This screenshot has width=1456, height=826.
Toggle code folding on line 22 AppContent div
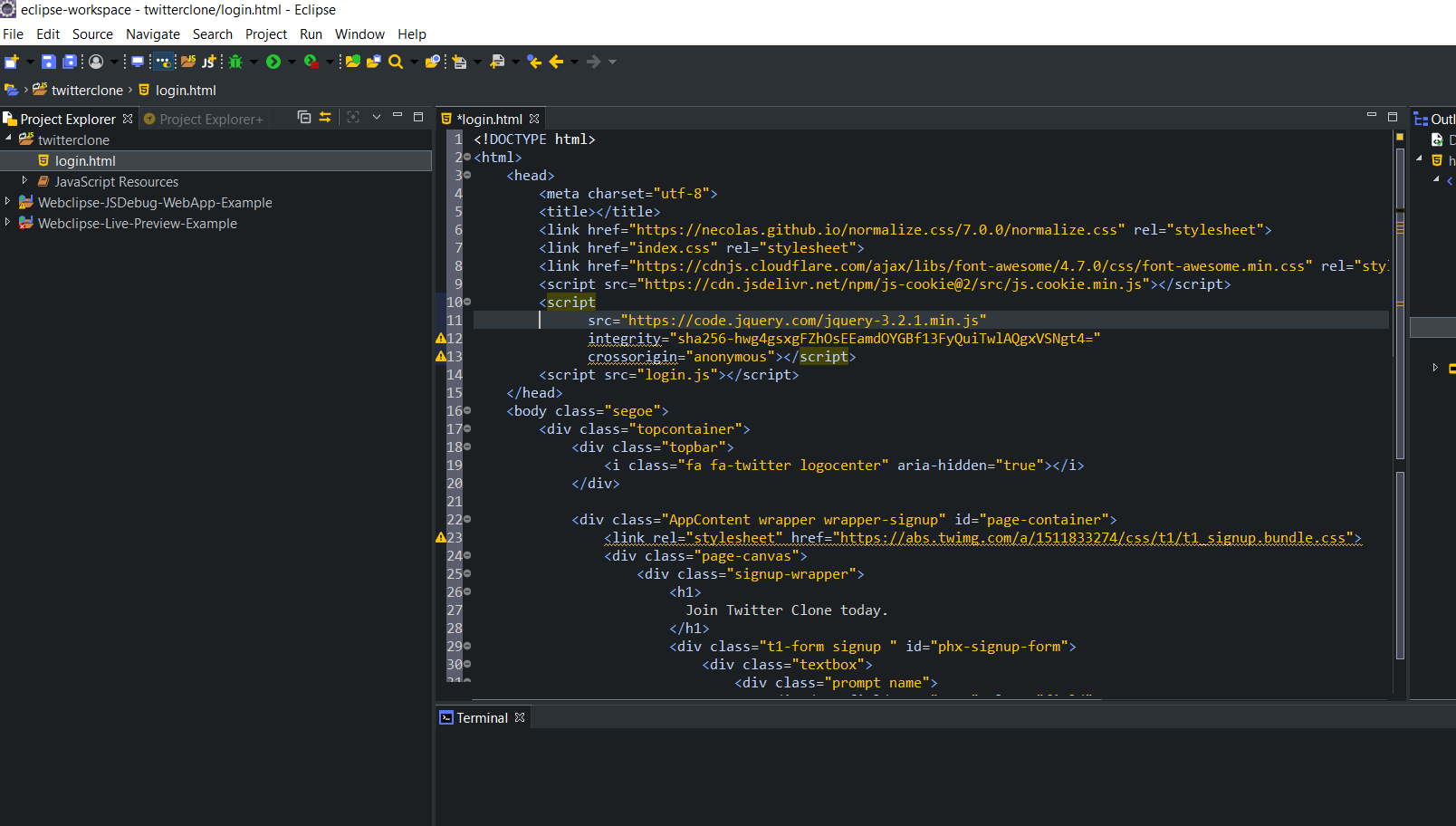point(467,520)
